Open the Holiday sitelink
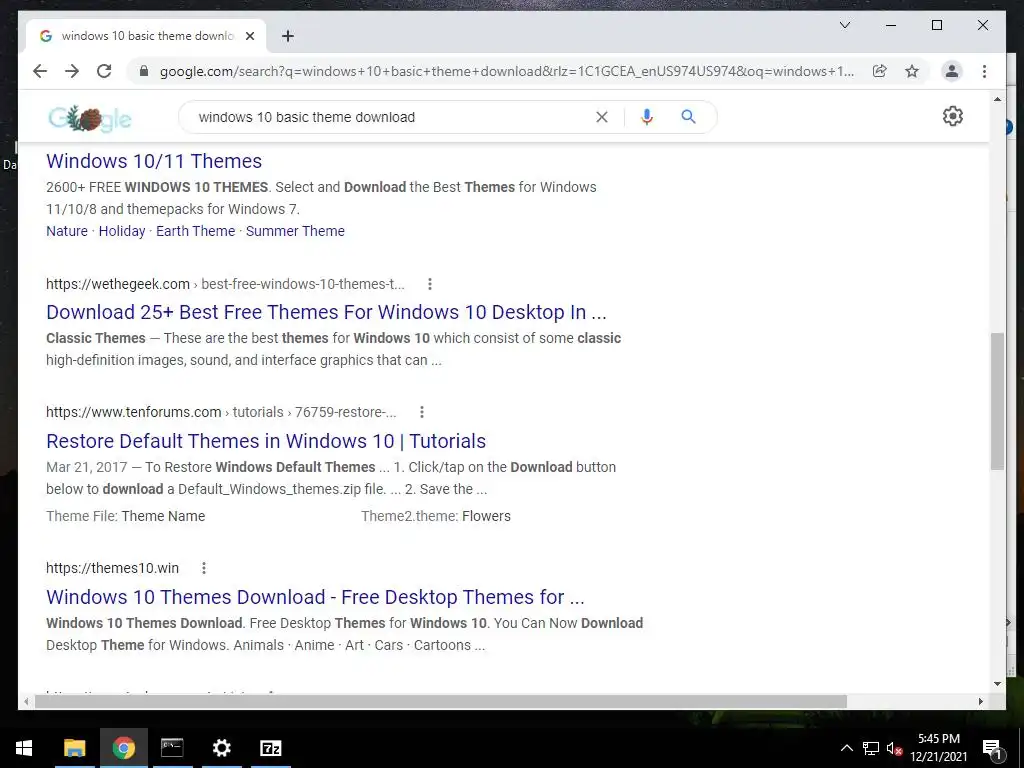The height and width of the screenshot is (768, 1024). (x=122, y=231)
